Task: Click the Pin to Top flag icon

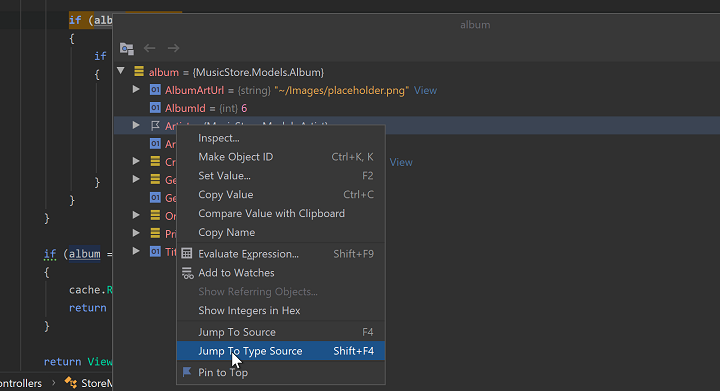Action: (x=186, y=372)
